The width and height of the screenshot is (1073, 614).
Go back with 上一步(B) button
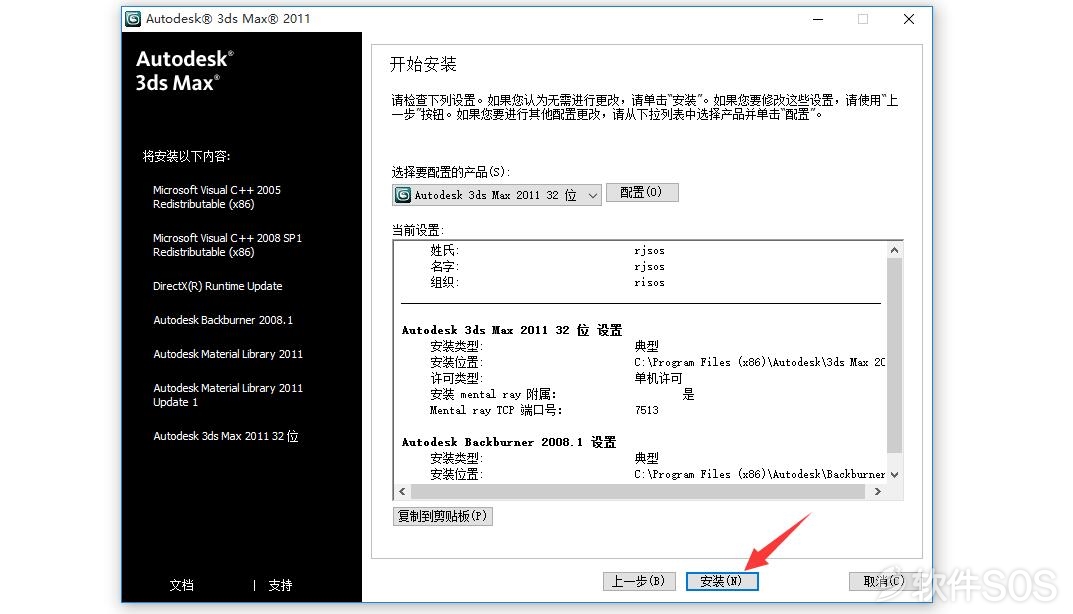[x=638, y=581]
